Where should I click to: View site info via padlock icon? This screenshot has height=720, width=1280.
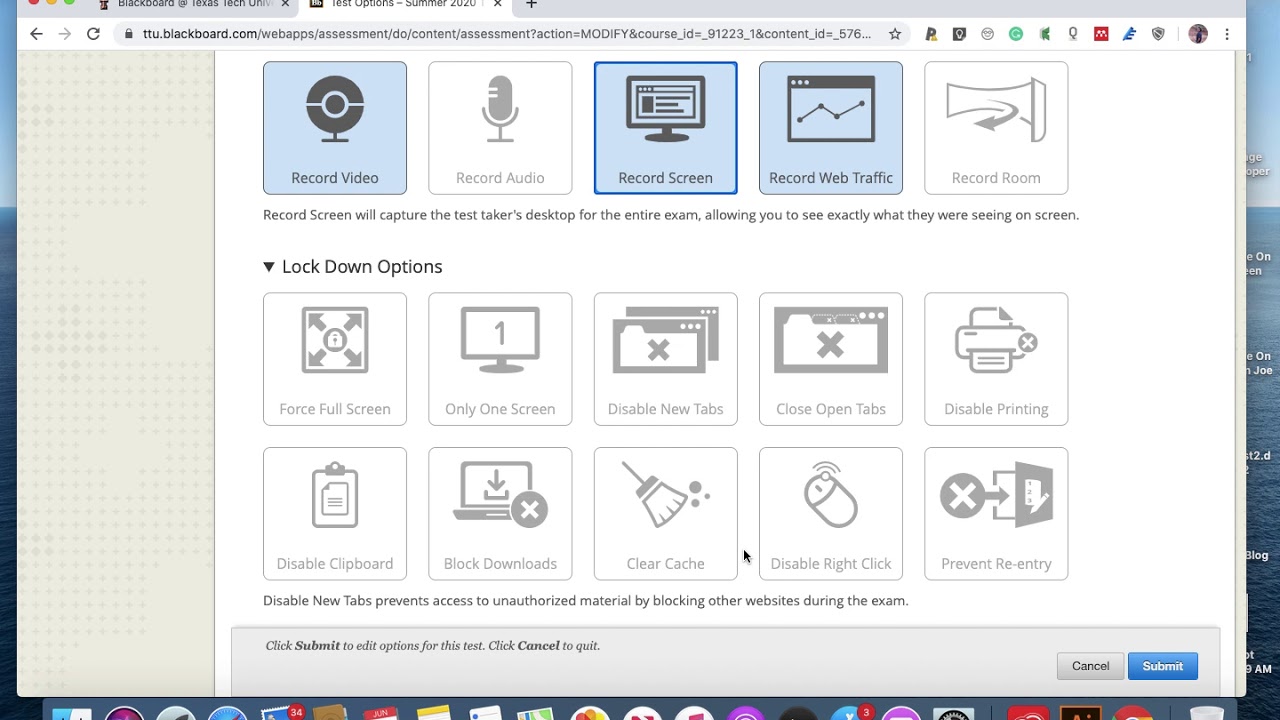click(129, 34)
